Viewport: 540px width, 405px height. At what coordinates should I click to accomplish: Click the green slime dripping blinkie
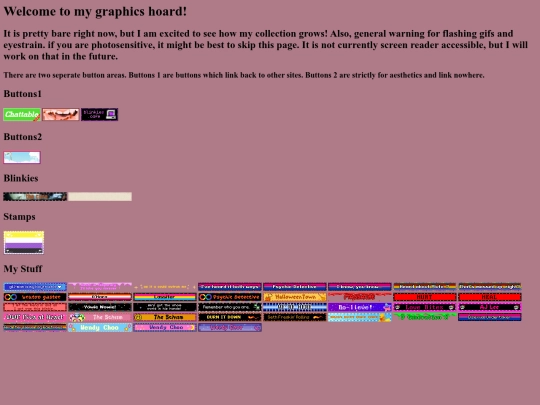(425, 317)
